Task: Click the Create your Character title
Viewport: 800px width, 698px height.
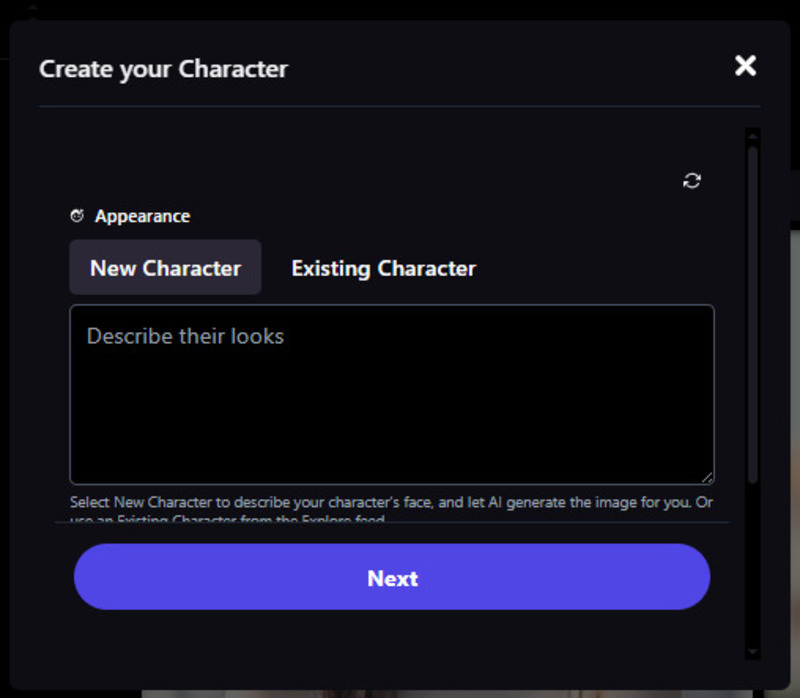Action: point(163,69)
